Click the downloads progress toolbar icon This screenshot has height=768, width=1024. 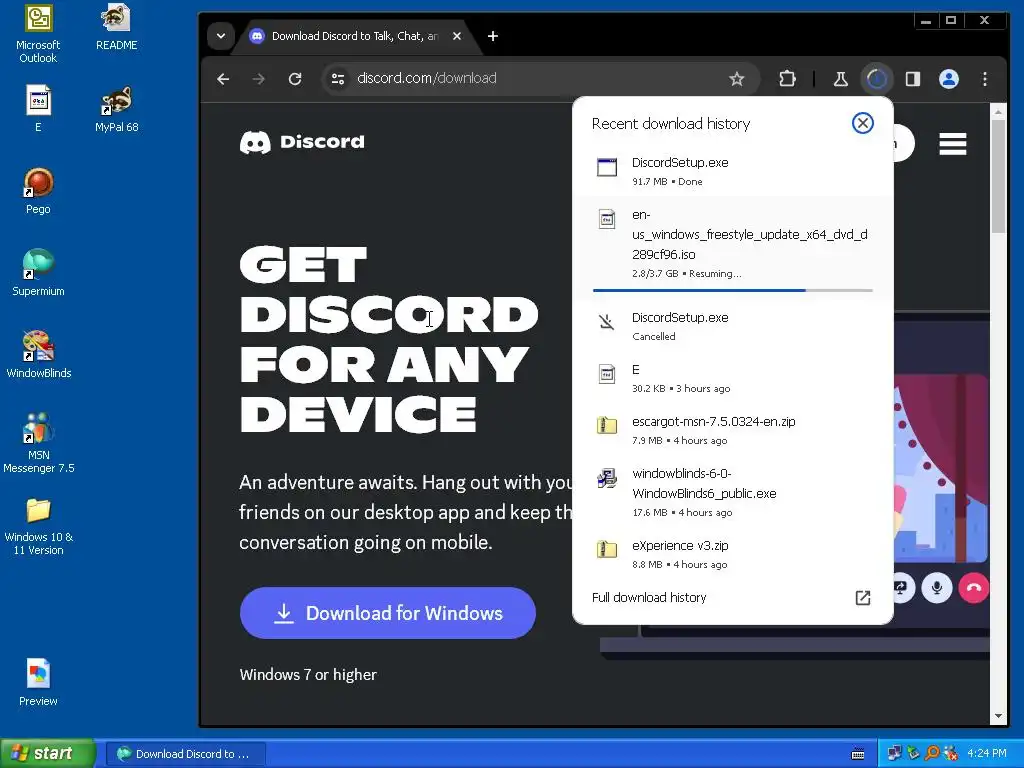point(876,79)
